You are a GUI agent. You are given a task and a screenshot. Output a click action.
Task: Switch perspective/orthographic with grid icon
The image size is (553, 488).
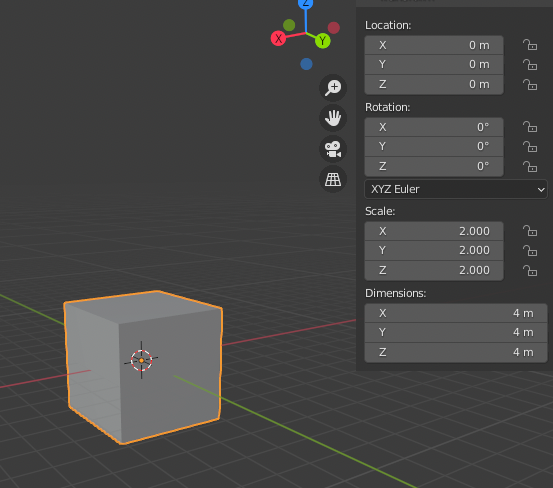333,179
